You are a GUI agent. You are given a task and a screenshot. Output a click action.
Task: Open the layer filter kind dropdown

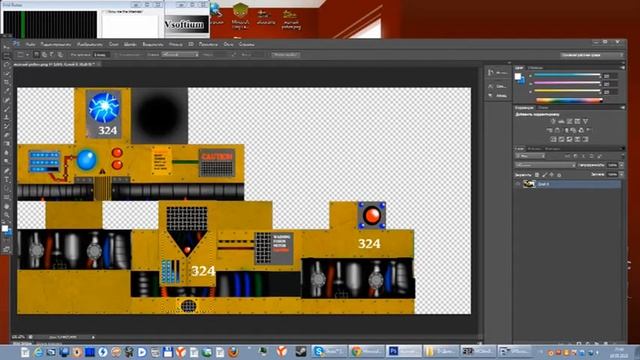point(530,156)
